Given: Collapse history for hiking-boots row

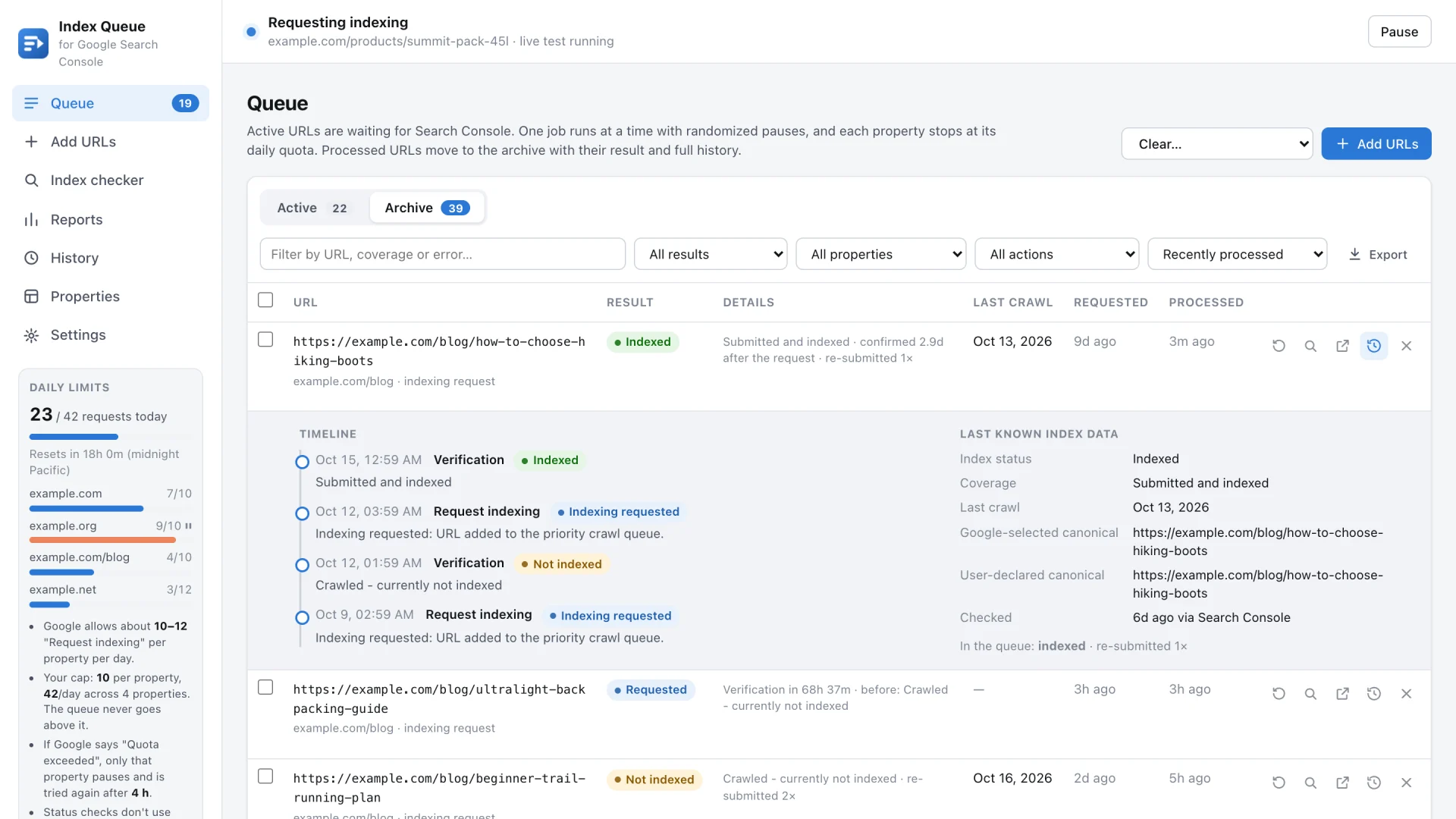Looking at the screenshot, I should [x=1374, y=346].
